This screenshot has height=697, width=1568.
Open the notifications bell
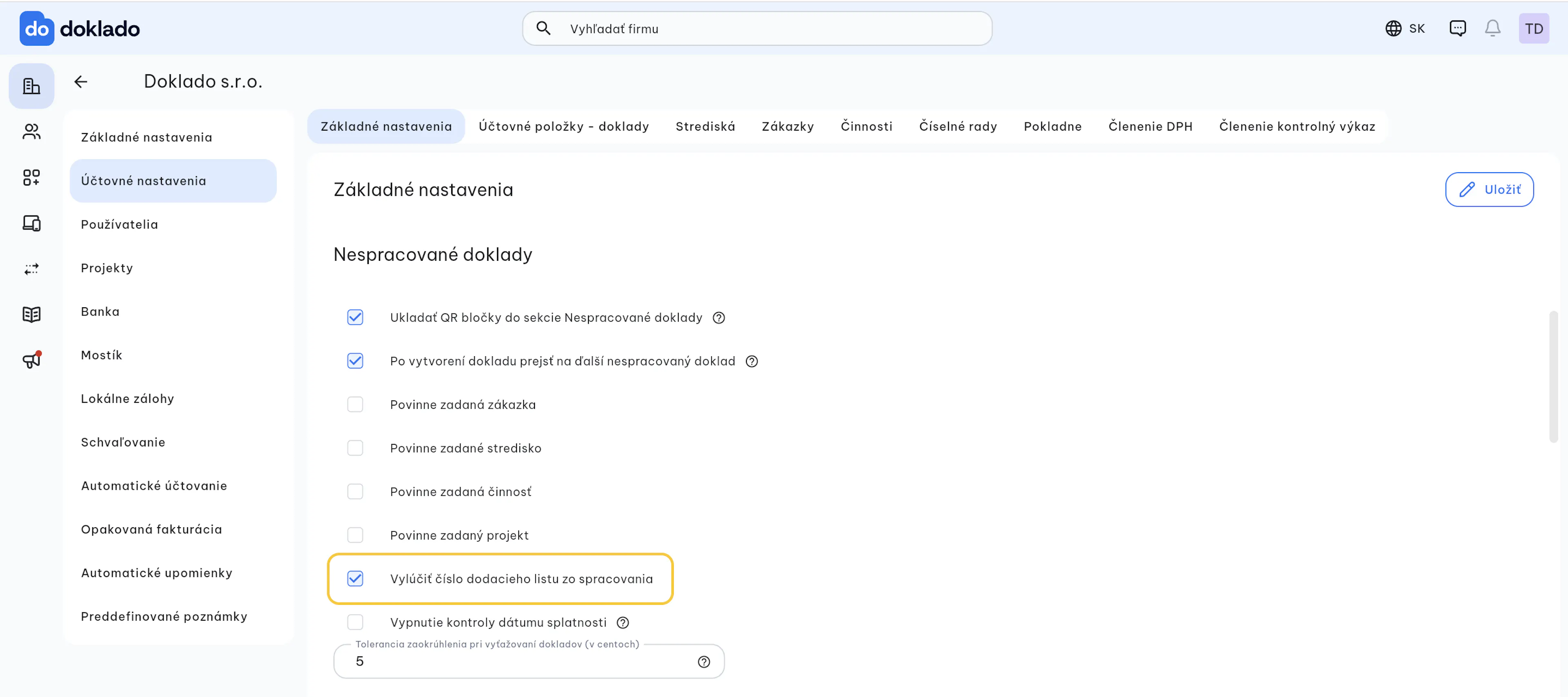(x=1492, y=29)
